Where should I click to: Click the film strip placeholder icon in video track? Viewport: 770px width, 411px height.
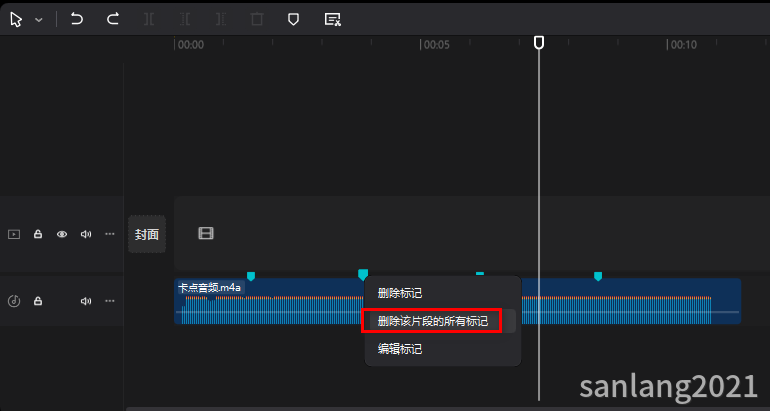tap(206, 233)
